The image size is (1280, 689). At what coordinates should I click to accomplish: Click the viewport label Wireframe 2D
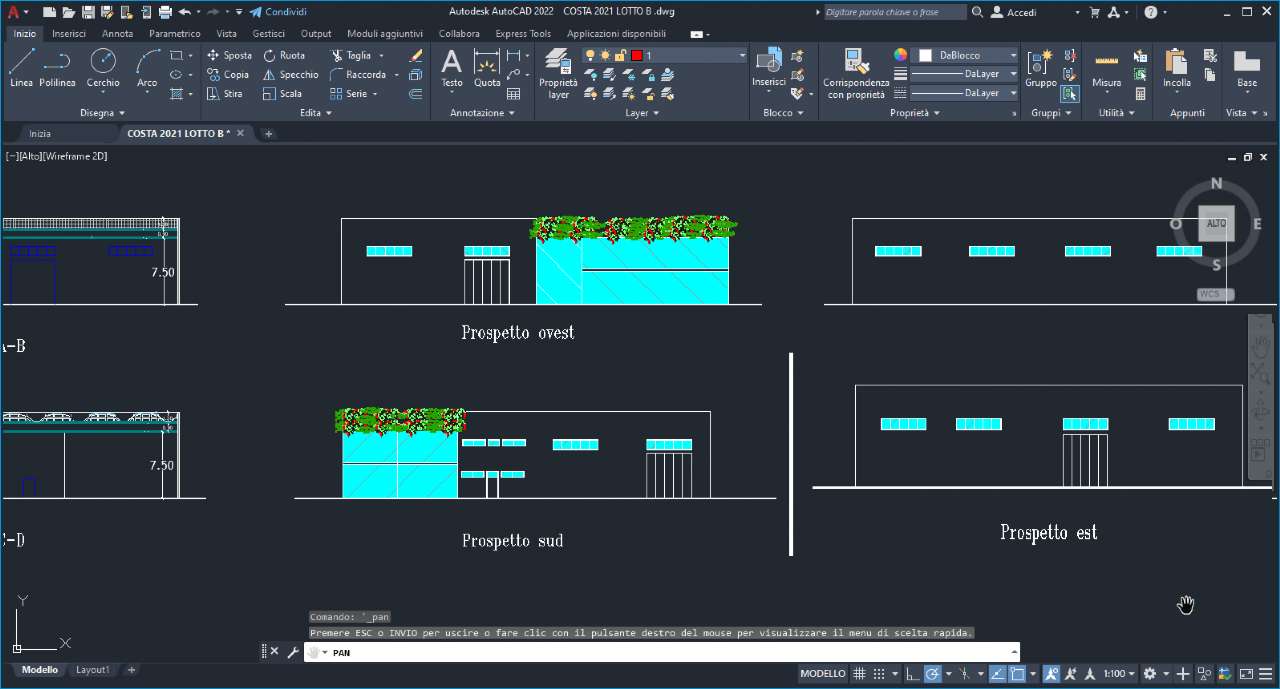[x=75, y=156]
